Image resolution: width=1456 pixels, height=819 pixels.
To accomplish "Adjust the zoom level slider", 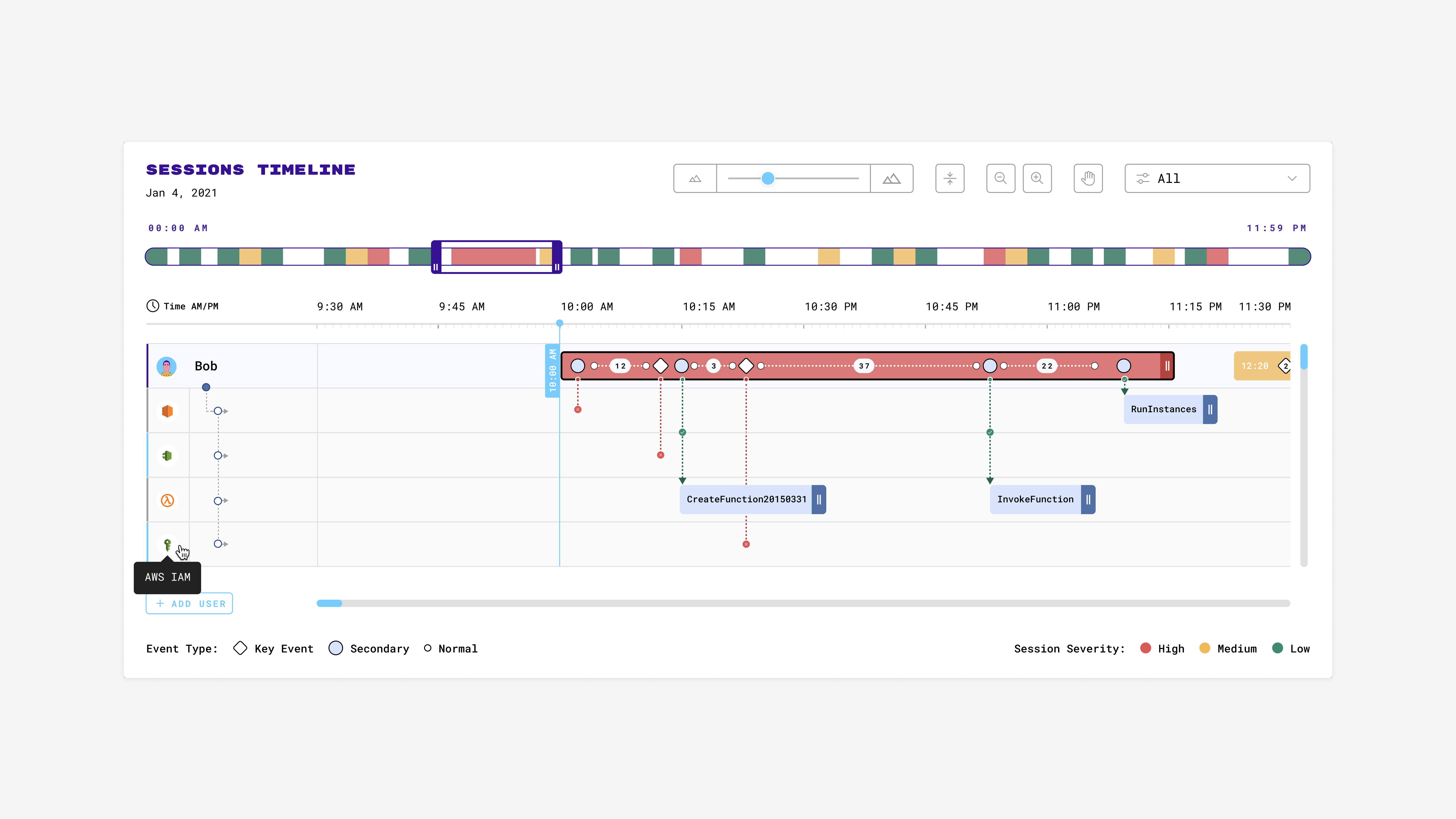I will click(x=769, y=178).
